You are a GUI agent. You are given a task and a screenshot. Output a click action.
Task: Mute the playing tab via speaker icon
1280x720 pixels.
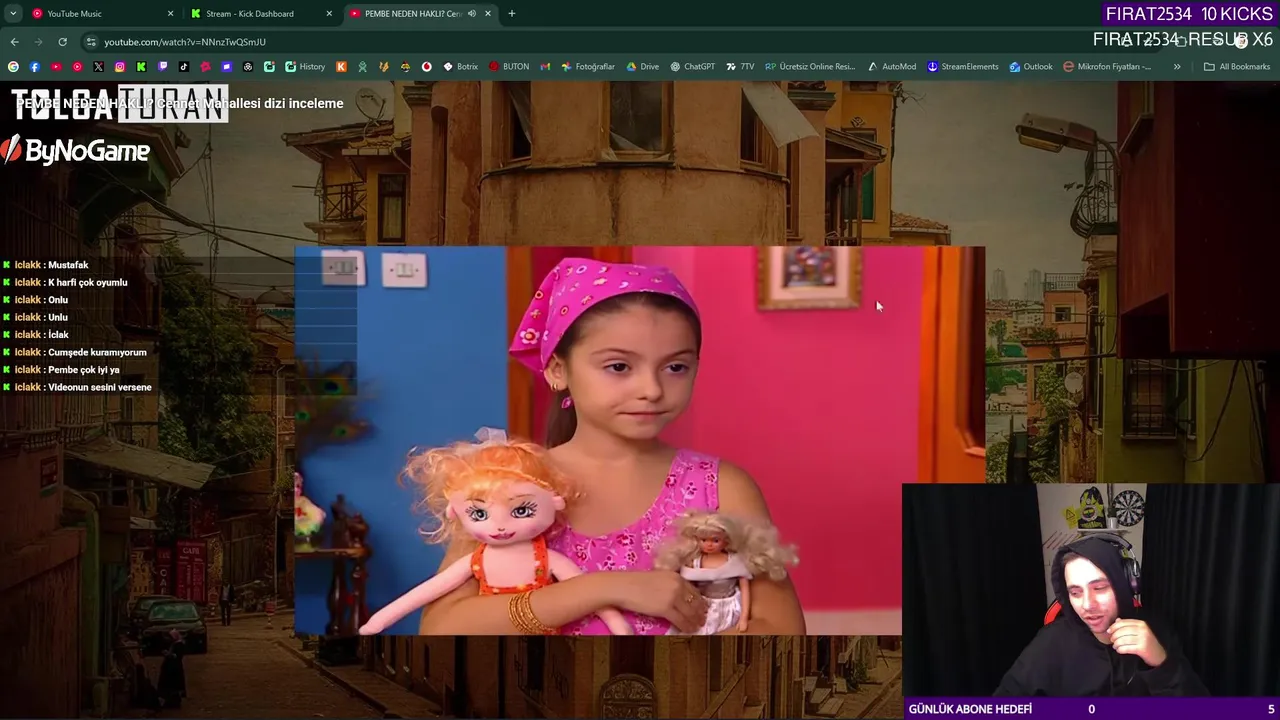pyautogui.click(x=472, y=13)
